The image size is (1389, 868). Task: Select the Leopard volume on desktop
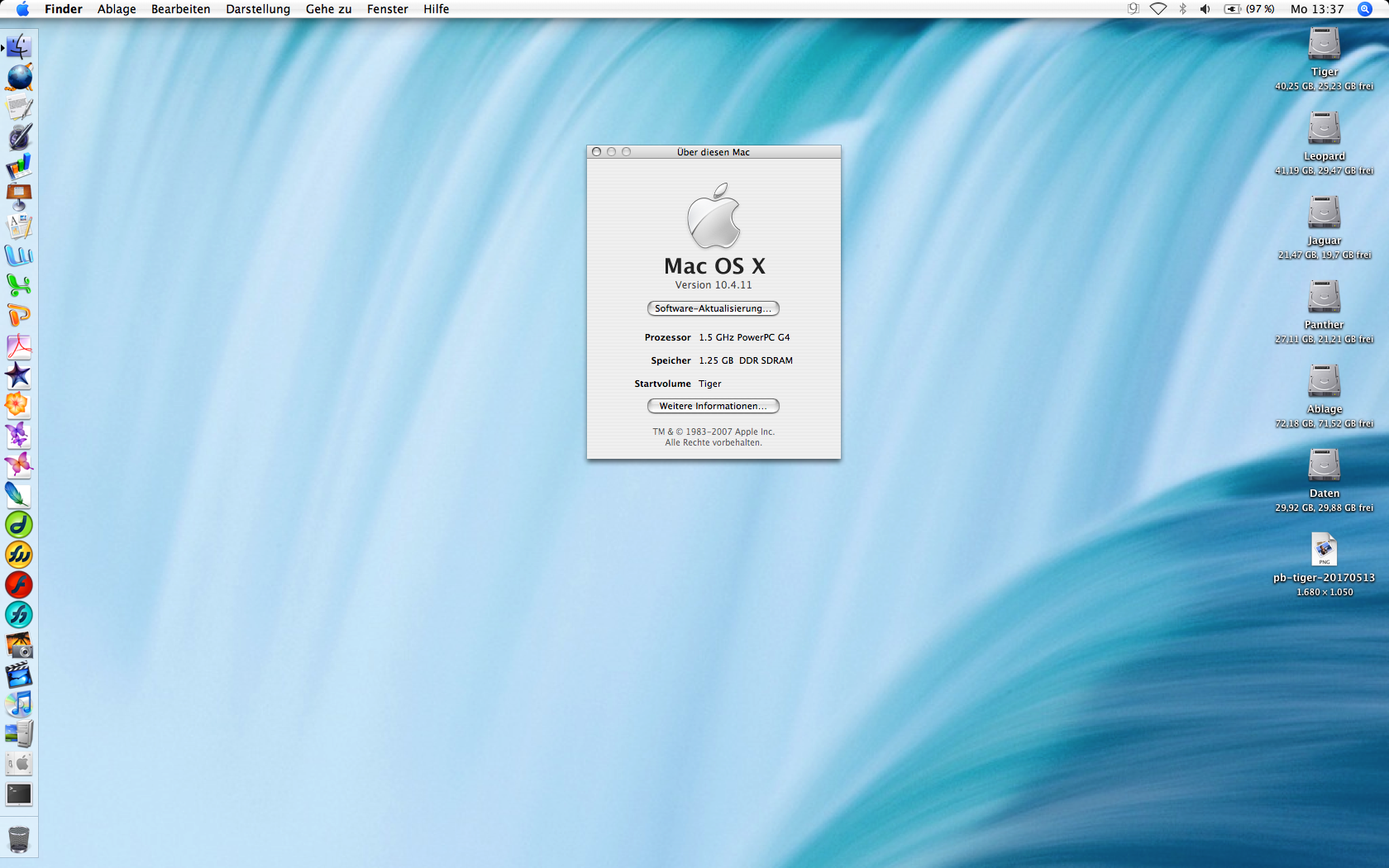point(1325,128)
